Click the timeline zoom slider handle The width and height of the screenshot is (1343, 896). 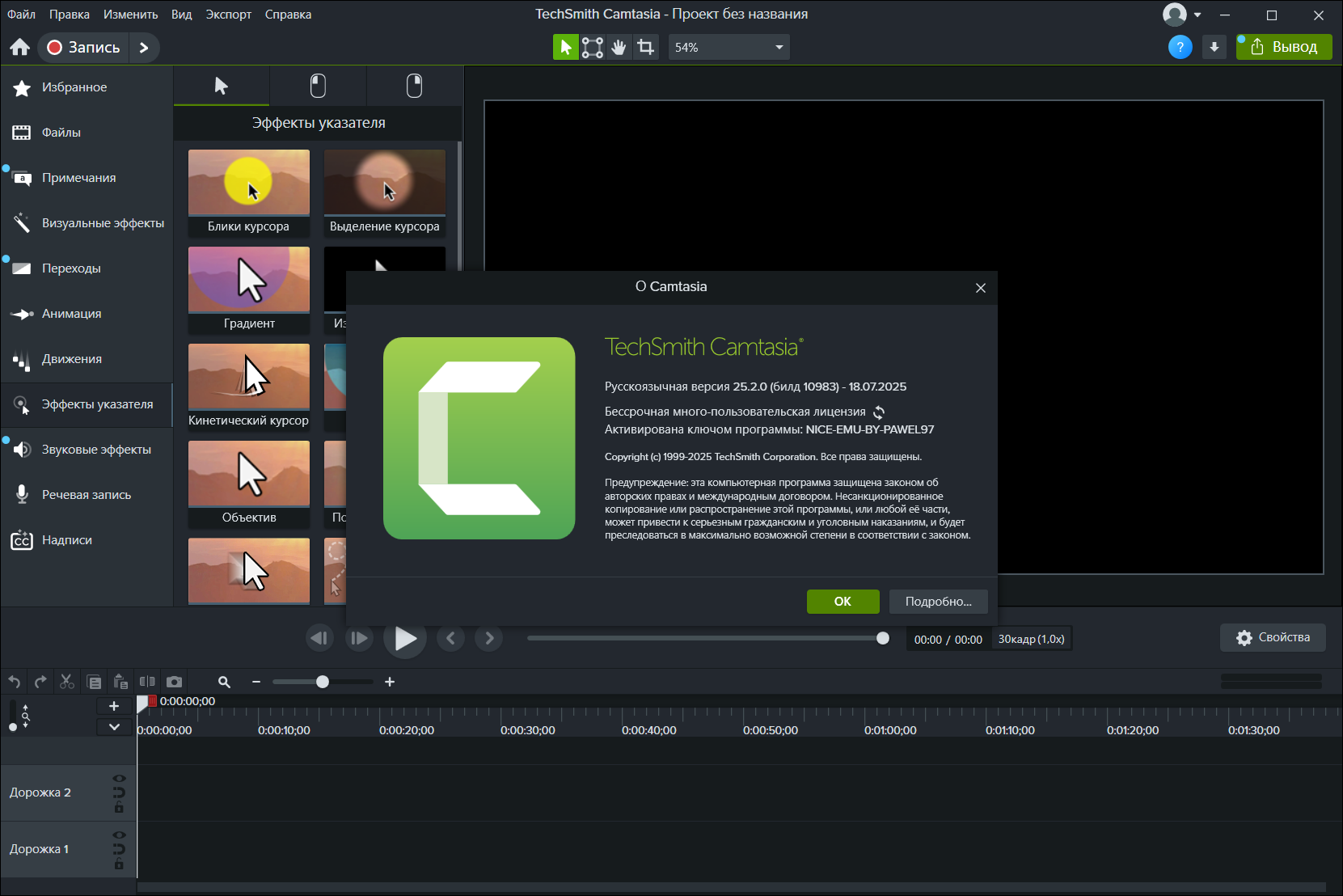[x=323, y=682]
